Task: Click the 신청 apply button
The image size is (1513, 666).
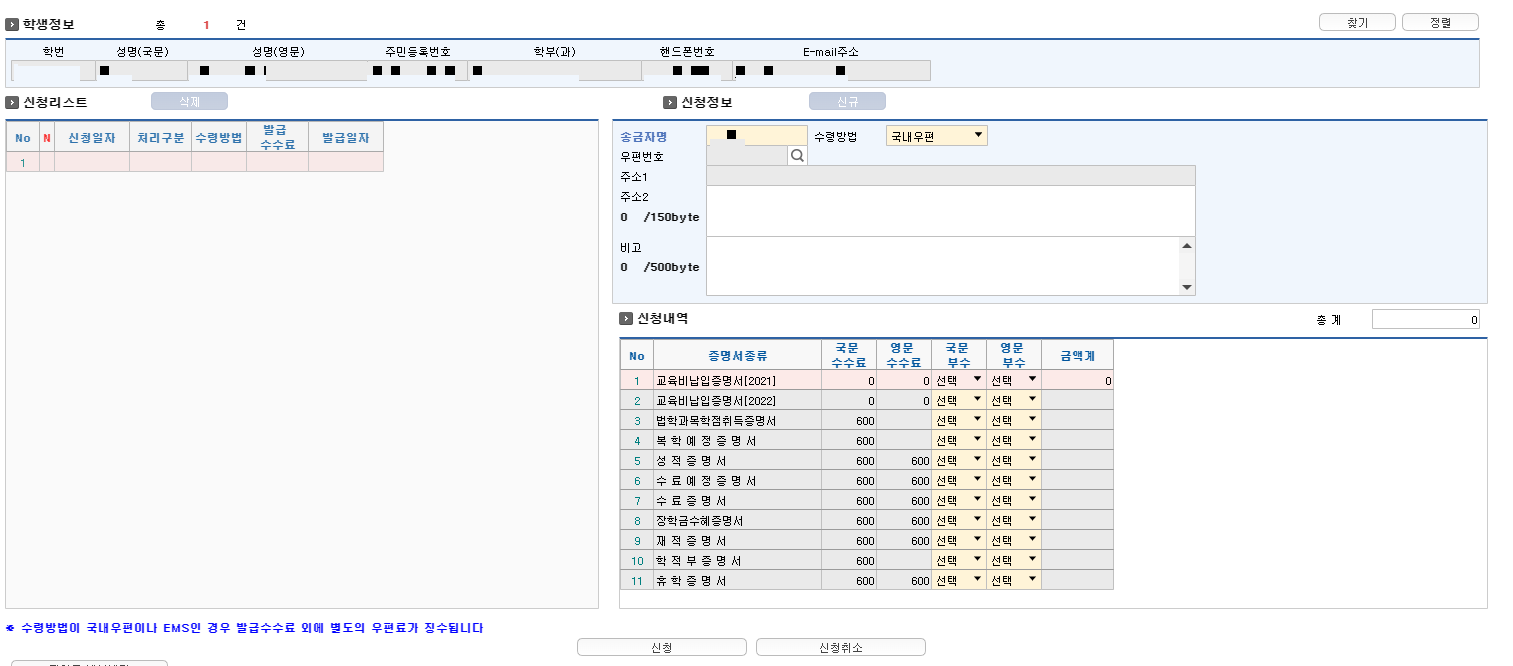Action: (x=662, y=646)
